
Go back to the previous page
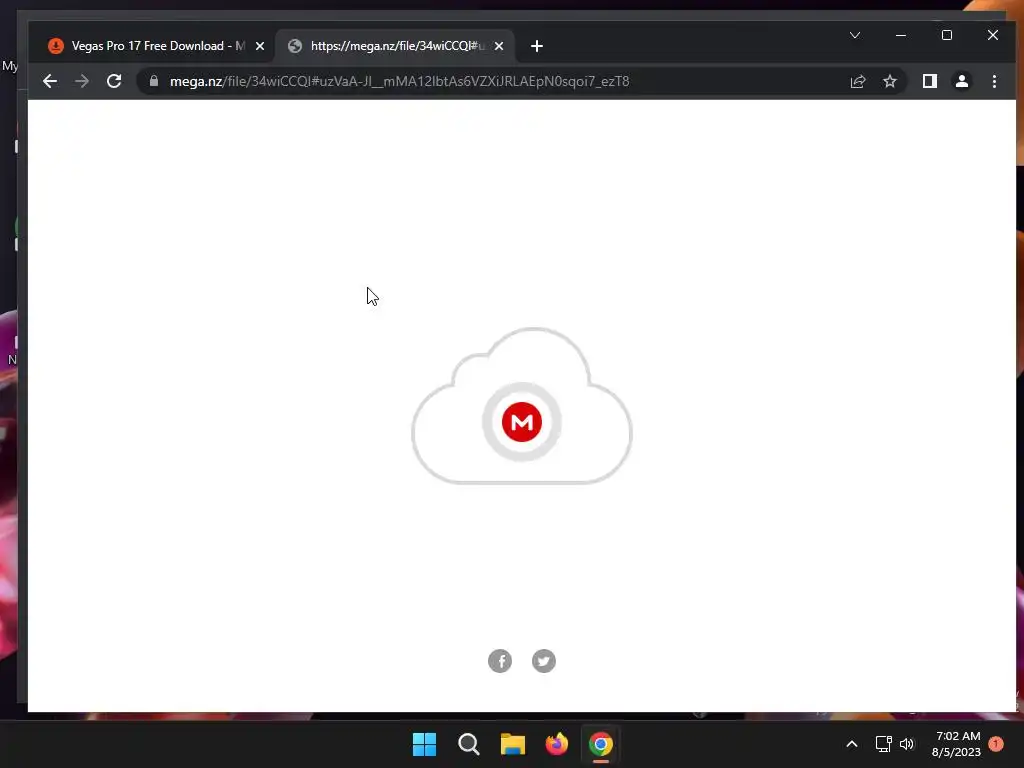click(50, 81)
